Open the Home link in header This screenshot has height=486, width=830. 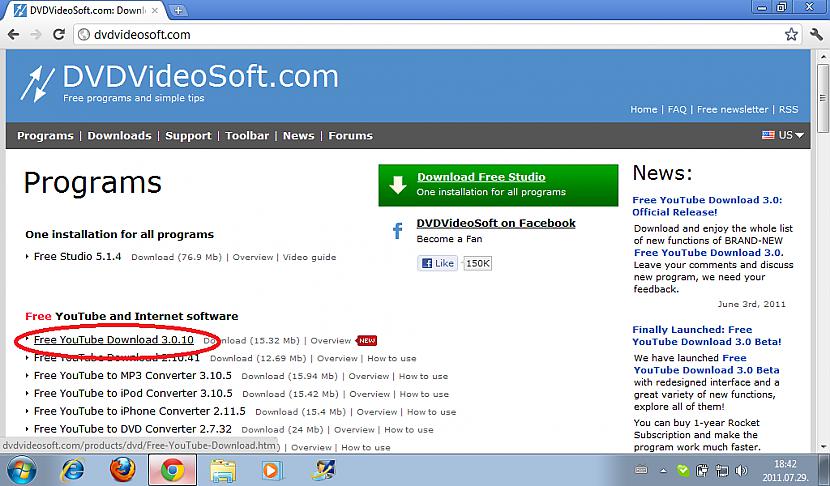point(643,110)
